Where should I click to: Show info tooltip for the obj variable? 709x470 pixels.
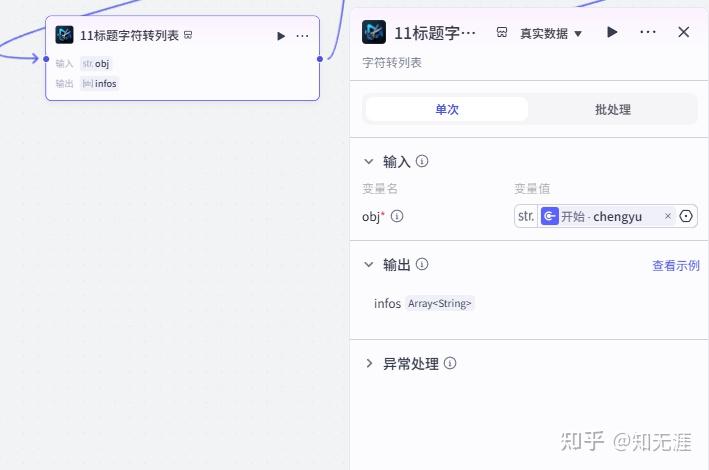(x=397, y=216)
